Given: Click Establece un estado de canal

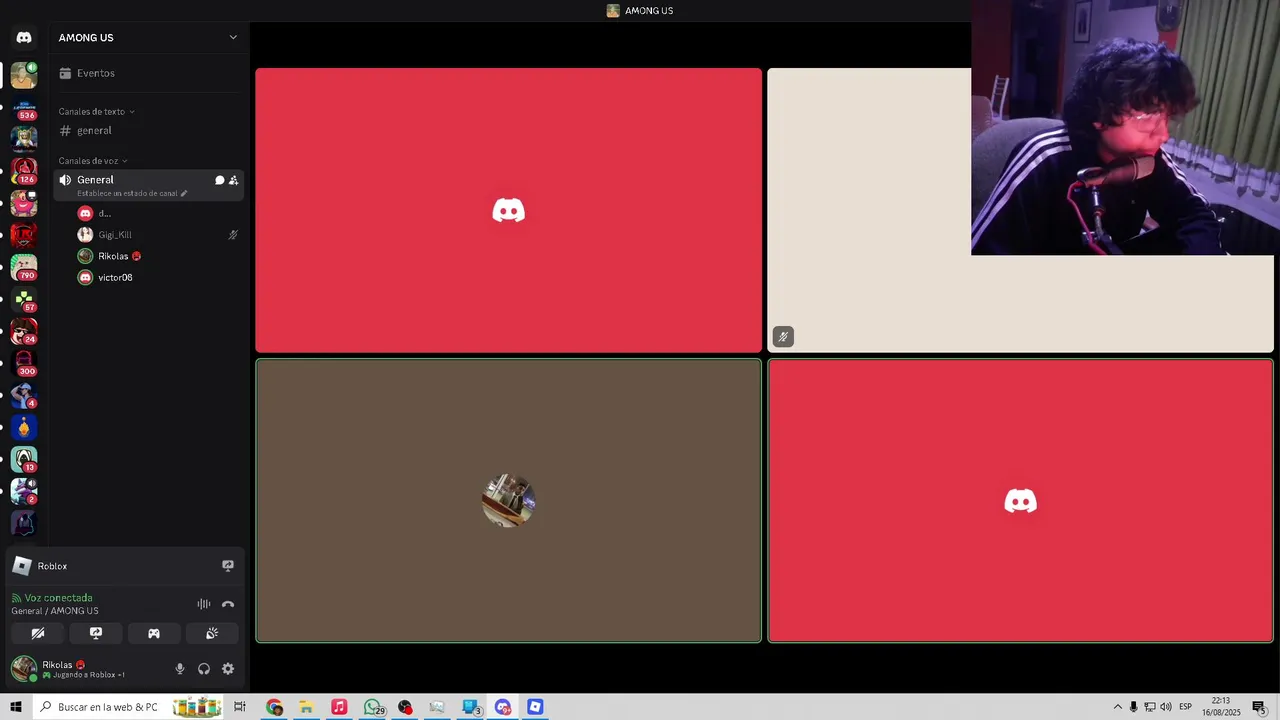Looking at the screenshot, I should tap(132, 193).
